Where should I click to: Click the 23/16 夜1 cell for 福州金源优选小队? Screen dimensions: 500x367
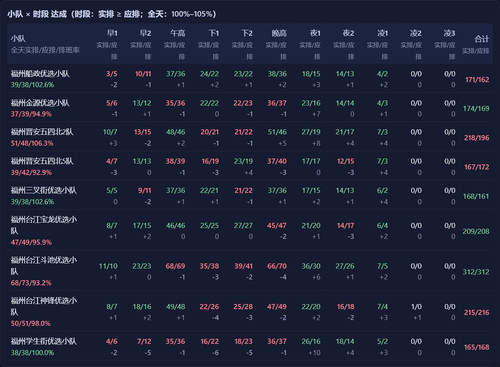[x=311, y=103]
